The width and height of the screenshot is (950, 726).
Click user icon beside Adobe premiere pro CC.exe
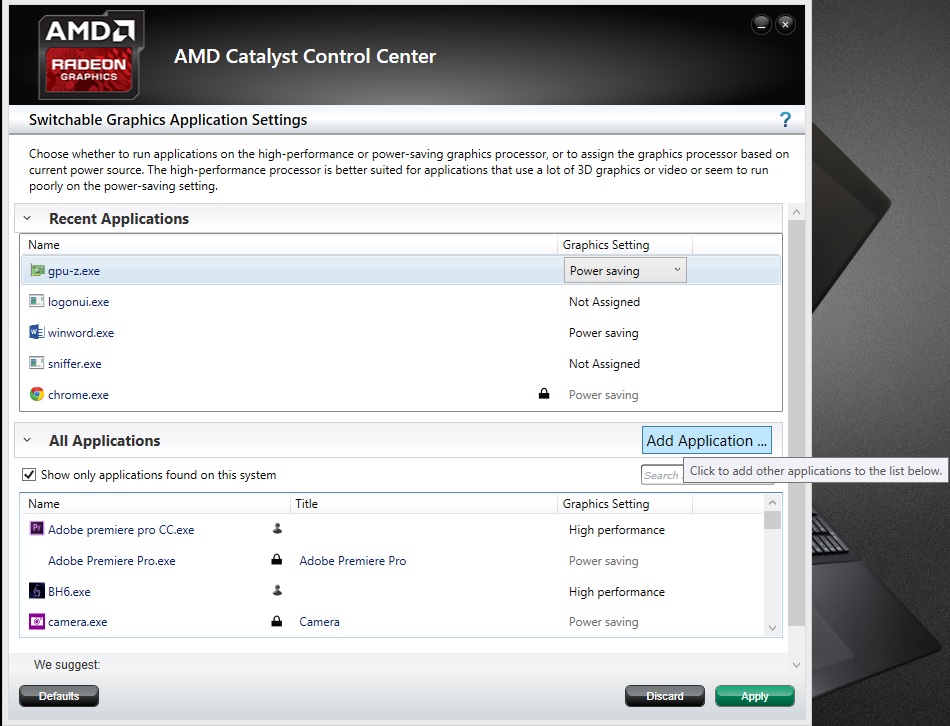[x=277, y=528]
